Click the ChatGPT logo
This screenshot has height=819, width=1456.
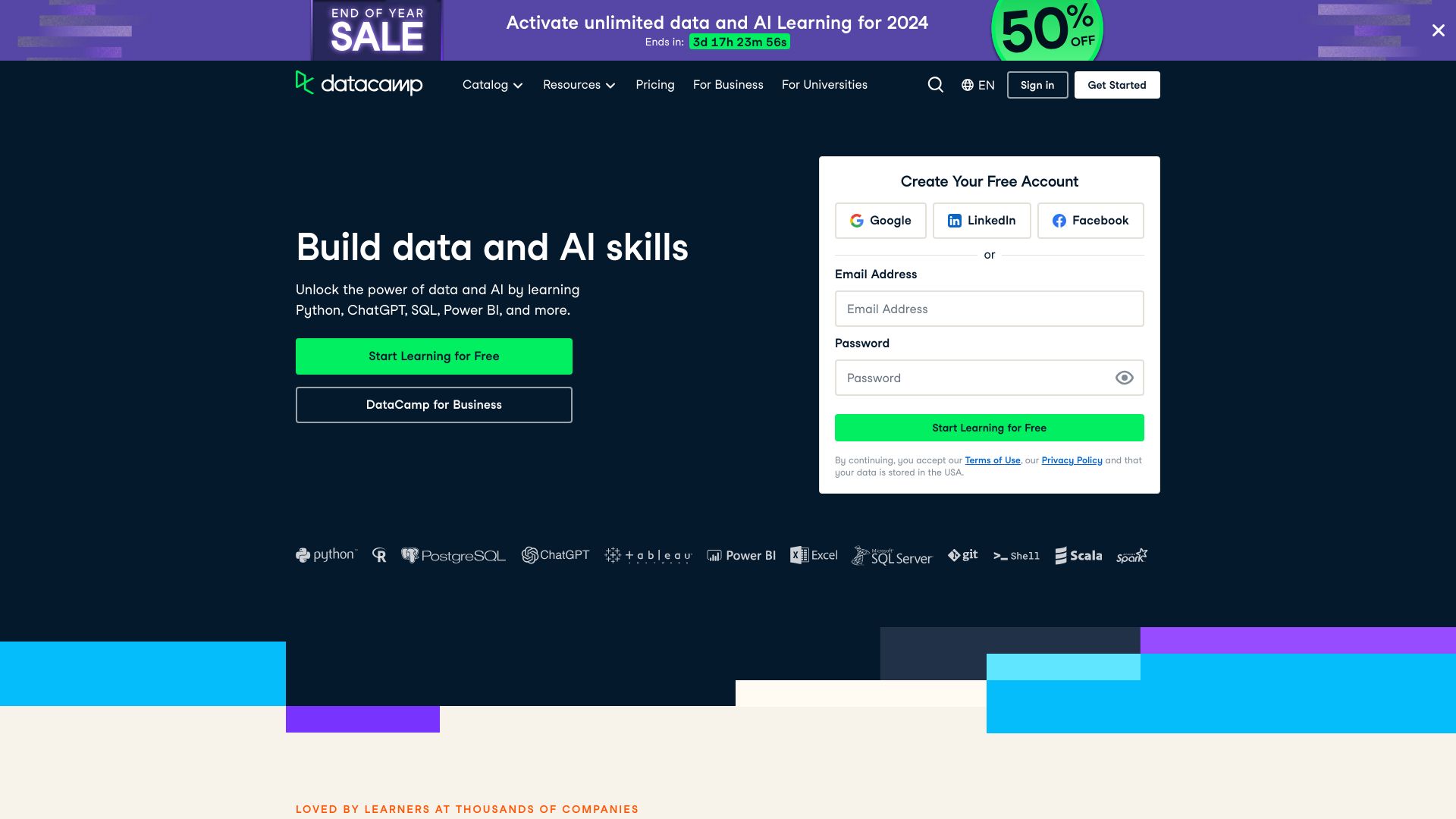coord(556,555)
